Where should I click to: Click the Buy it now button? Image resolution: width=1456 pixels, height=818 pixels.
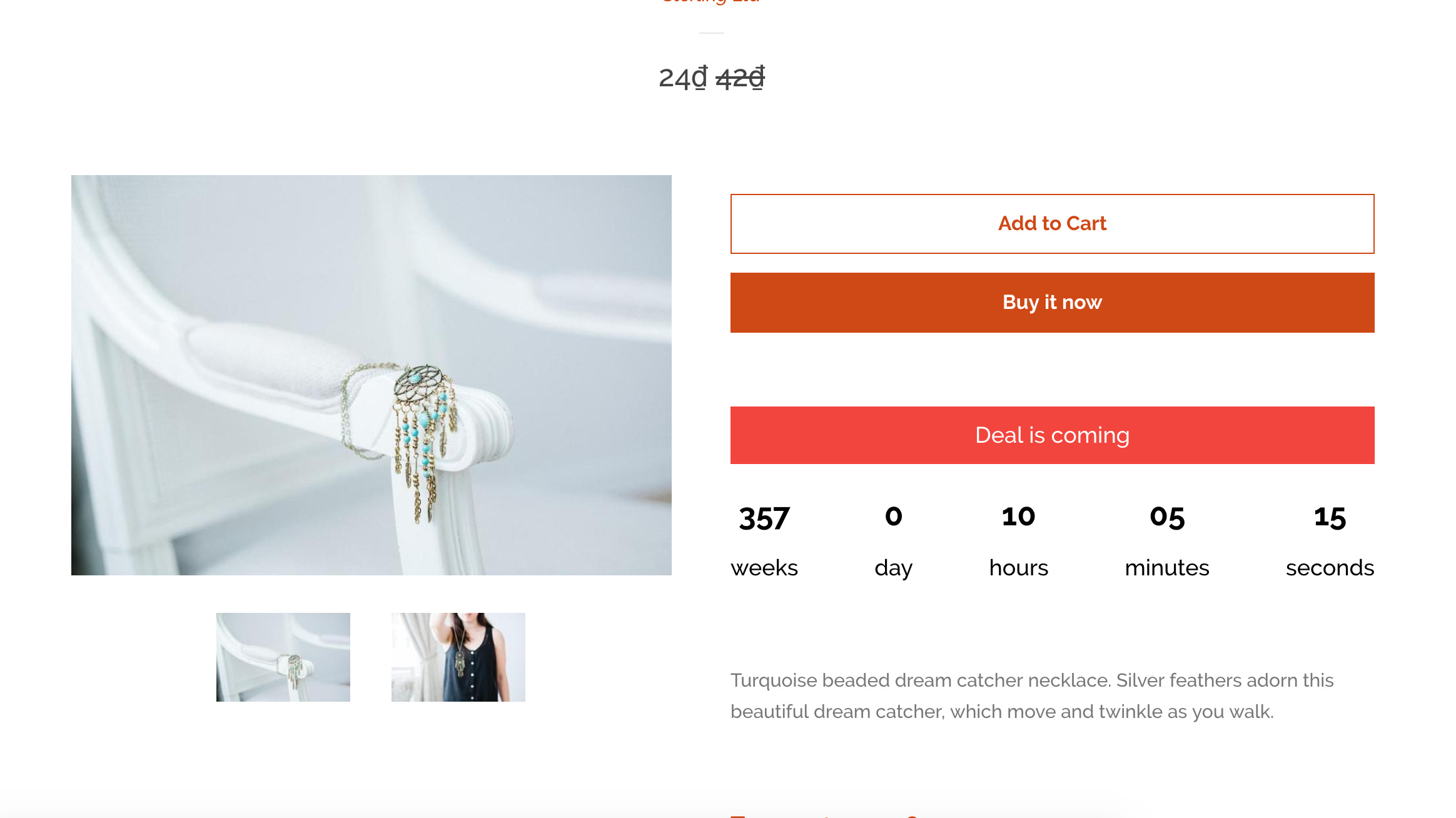(1051, 303)
